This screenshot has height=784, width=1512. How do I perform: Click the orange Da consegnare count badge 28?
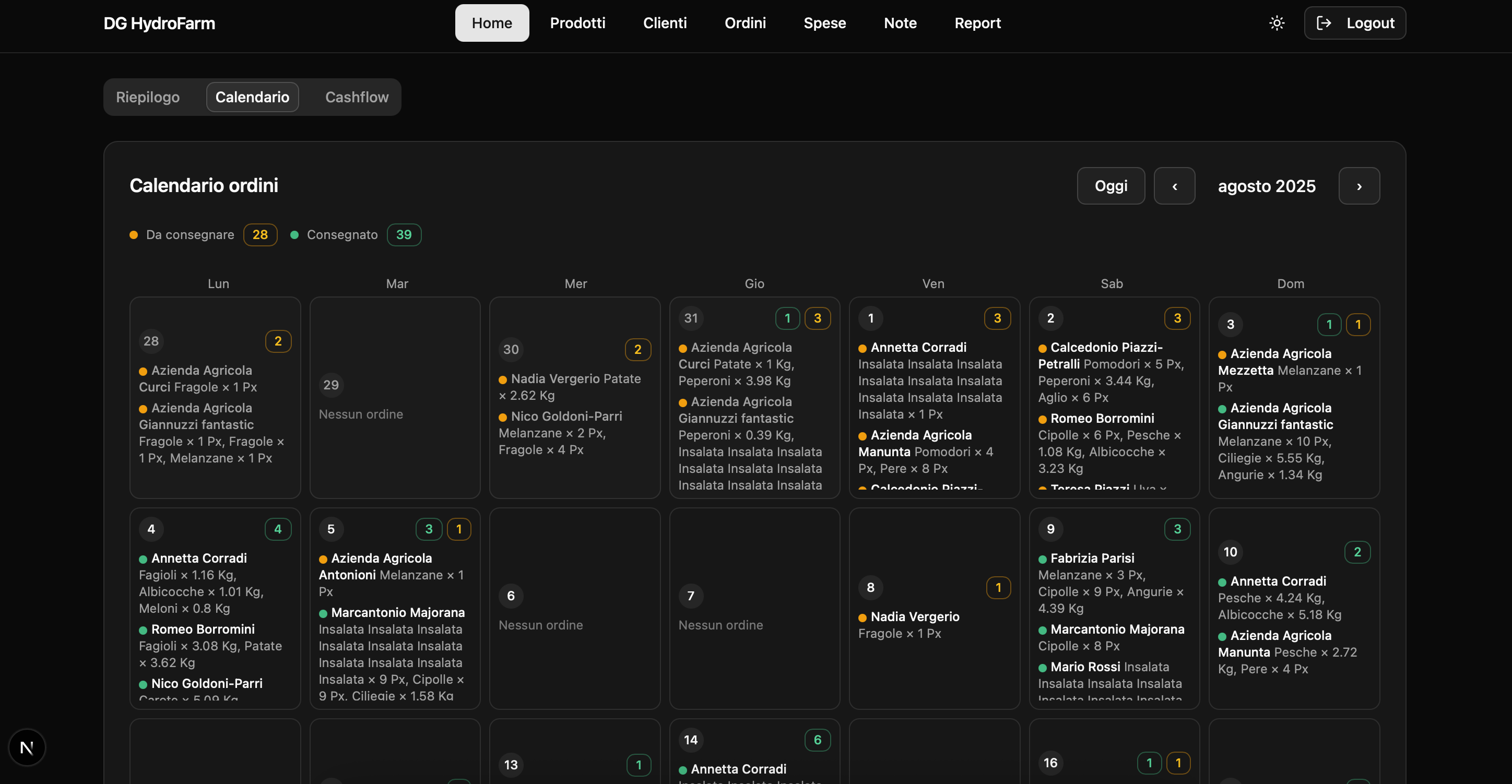tap(260, 235)
